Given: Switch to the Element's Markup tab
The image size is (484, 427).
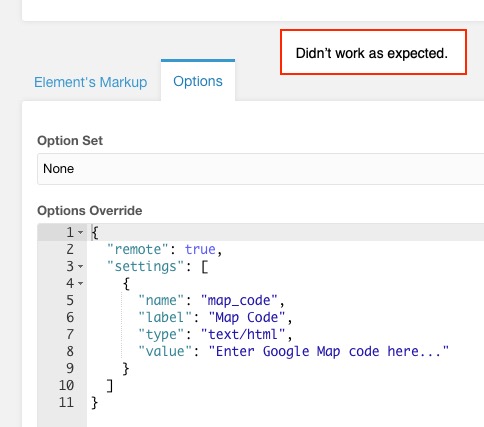Looking at the screenshot, I should [90, 82].
